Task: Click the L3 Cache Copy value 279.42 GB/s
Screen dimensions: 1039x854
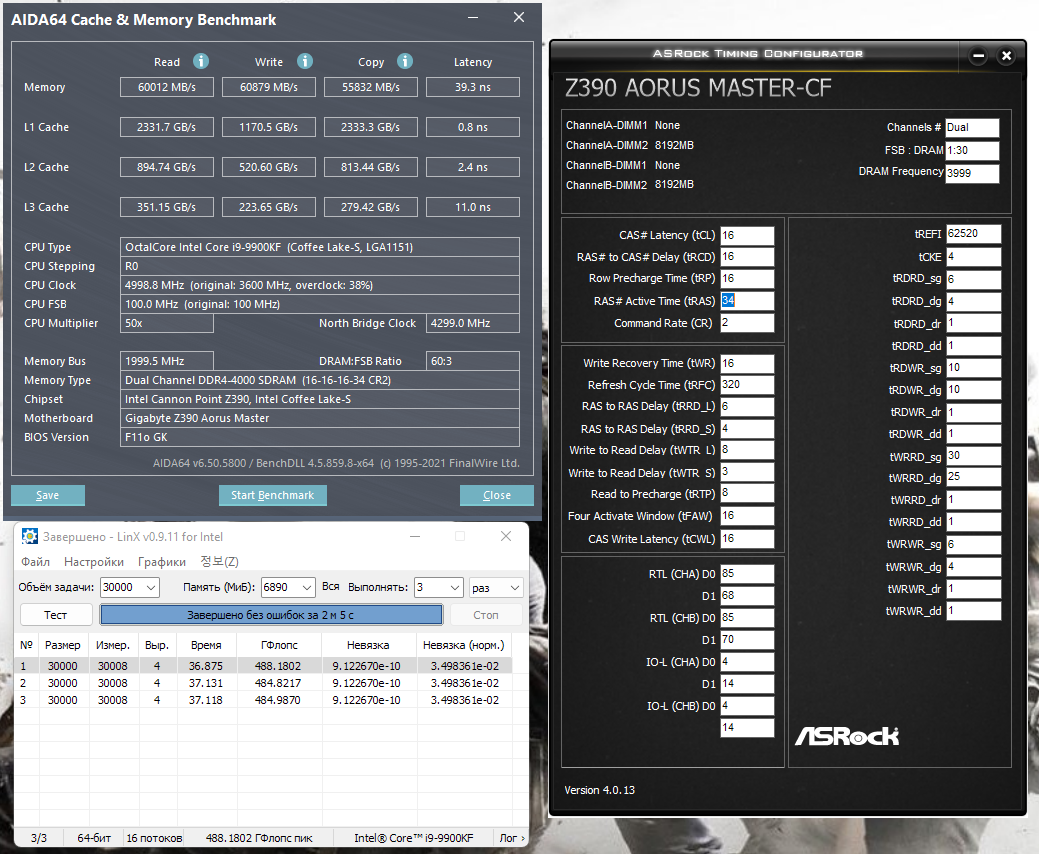Action: [370, 207]
